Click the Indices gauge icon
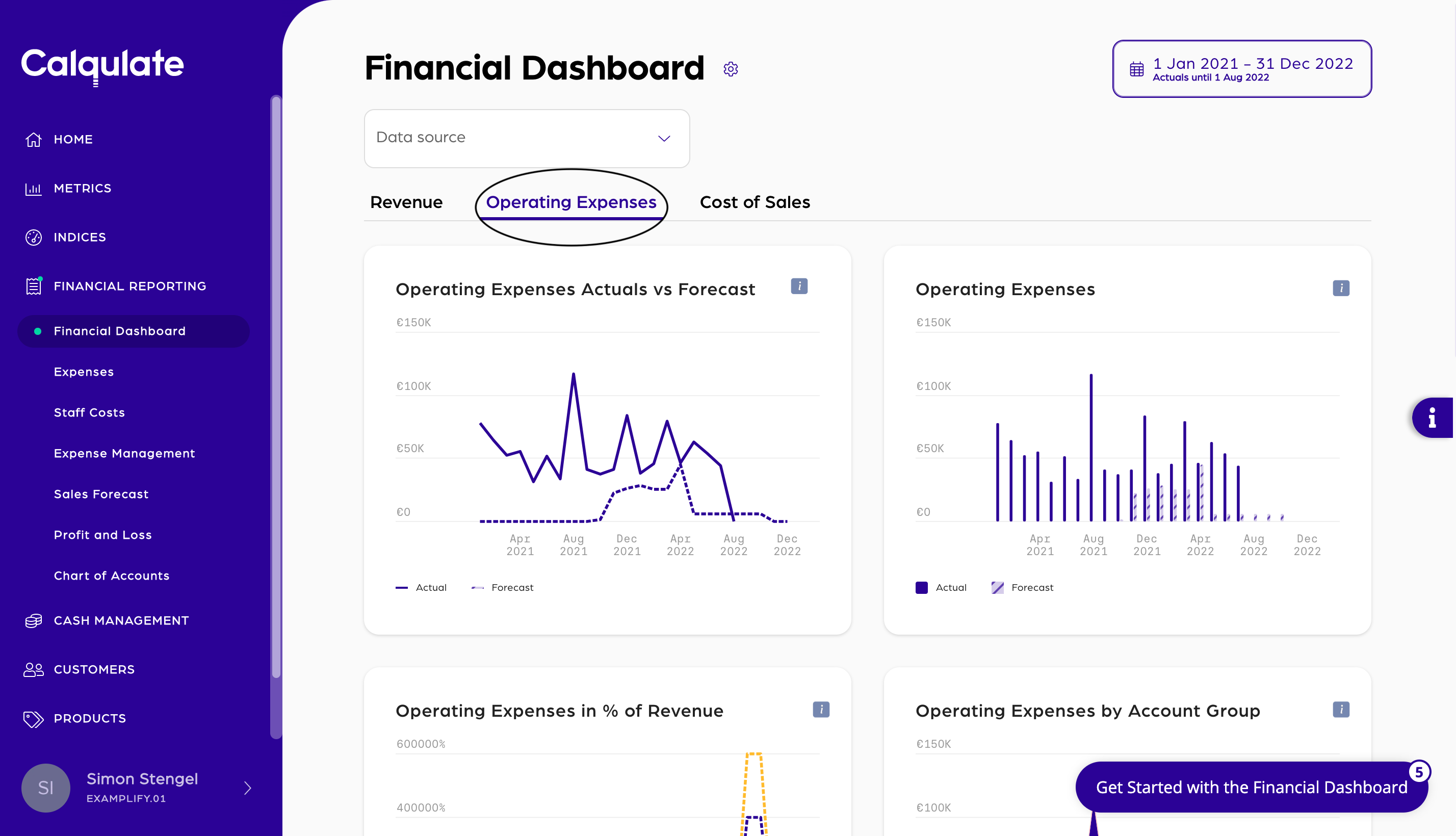1456x836 pixels. (x=34, y=237)
